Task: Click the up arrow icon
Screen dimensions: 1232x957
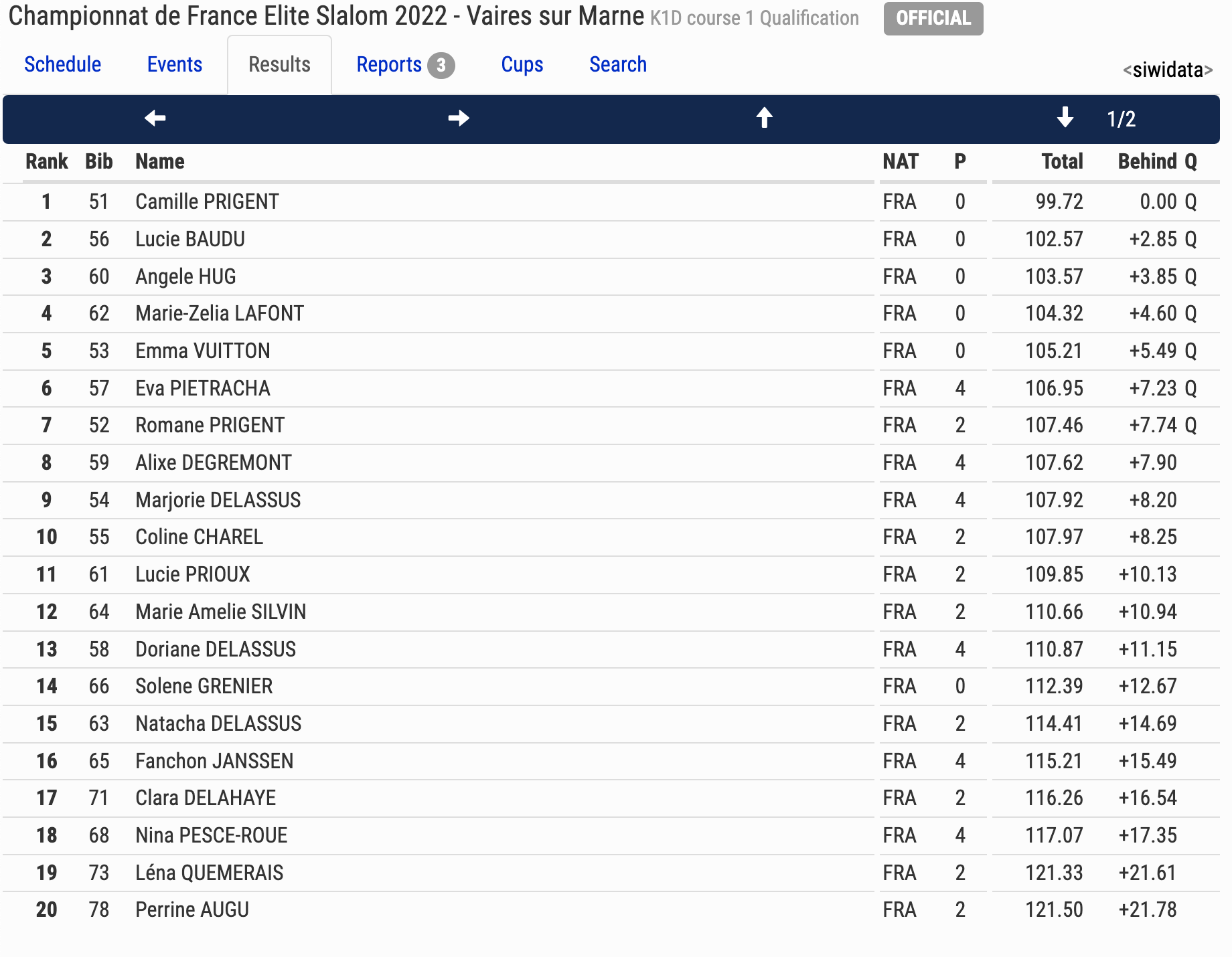Action: point(764,118)
